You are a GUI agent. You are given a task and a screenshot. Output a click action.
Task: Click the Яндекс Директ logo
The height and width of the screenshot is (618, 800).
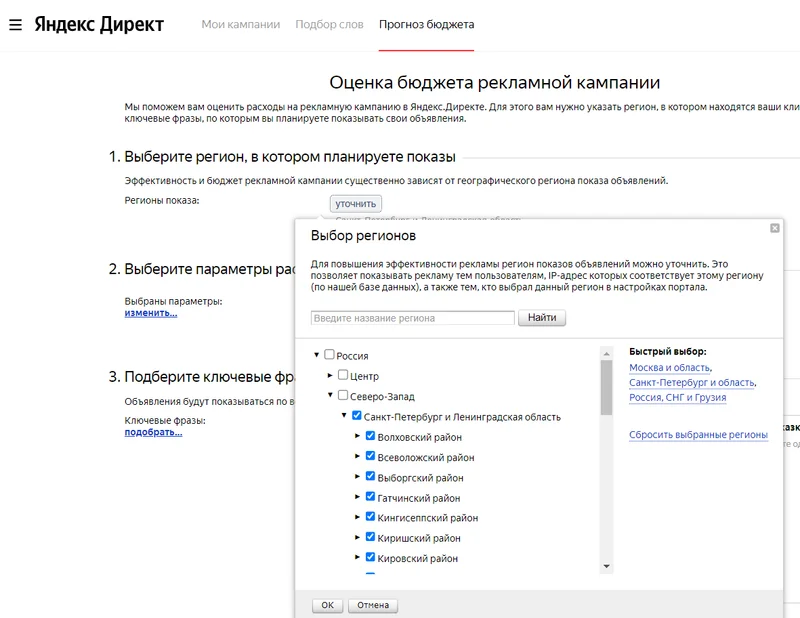tap(99, 24)
